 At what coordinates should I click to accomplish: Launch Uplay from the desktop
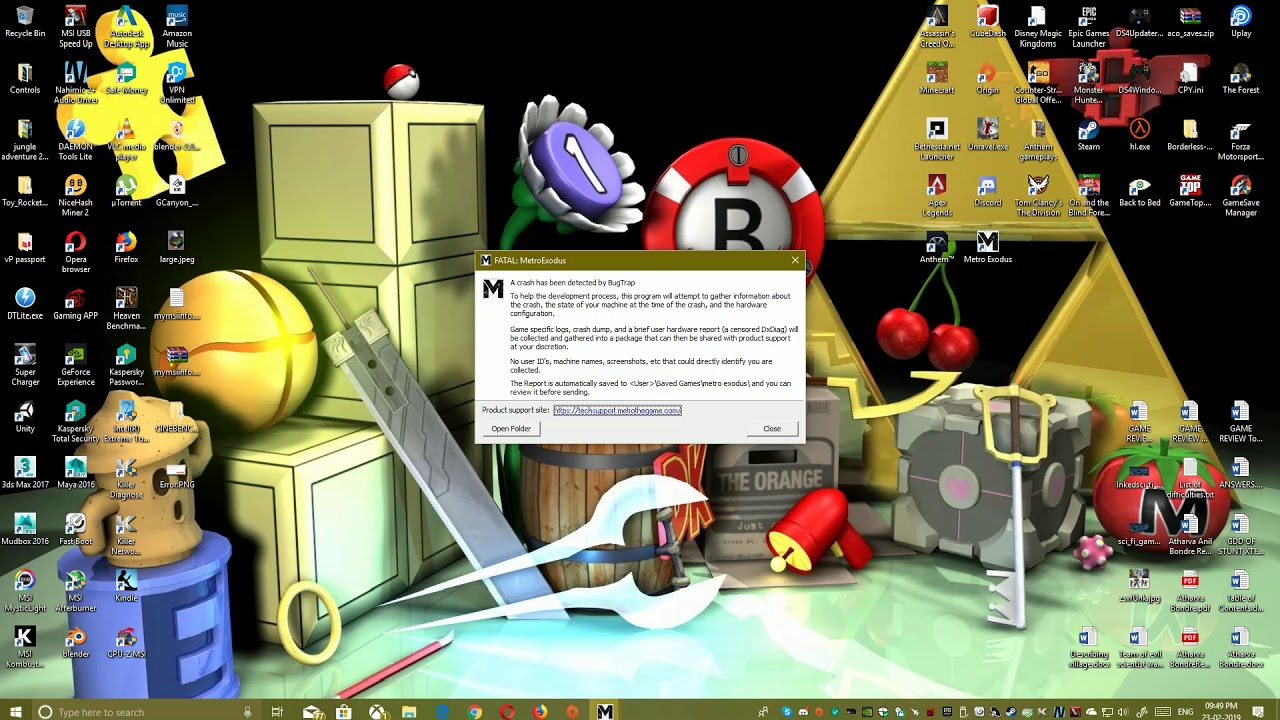pos(1240,23)
